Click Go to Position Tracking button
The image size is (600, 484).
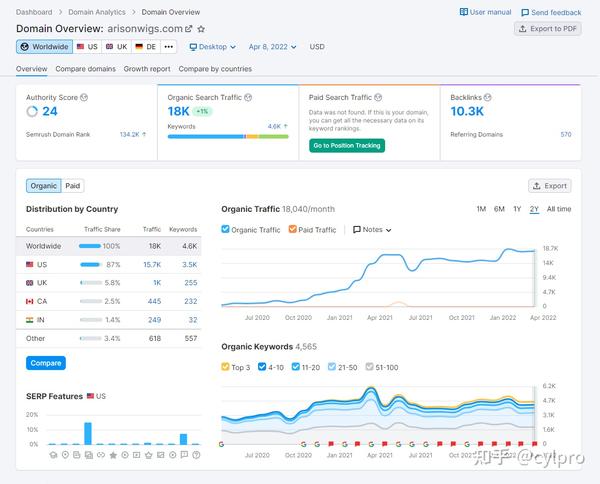pos(347,145)
